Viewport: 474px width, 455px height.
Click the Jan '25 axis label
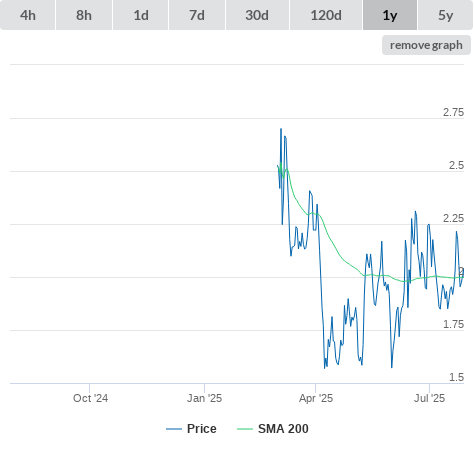coord(204,398)
